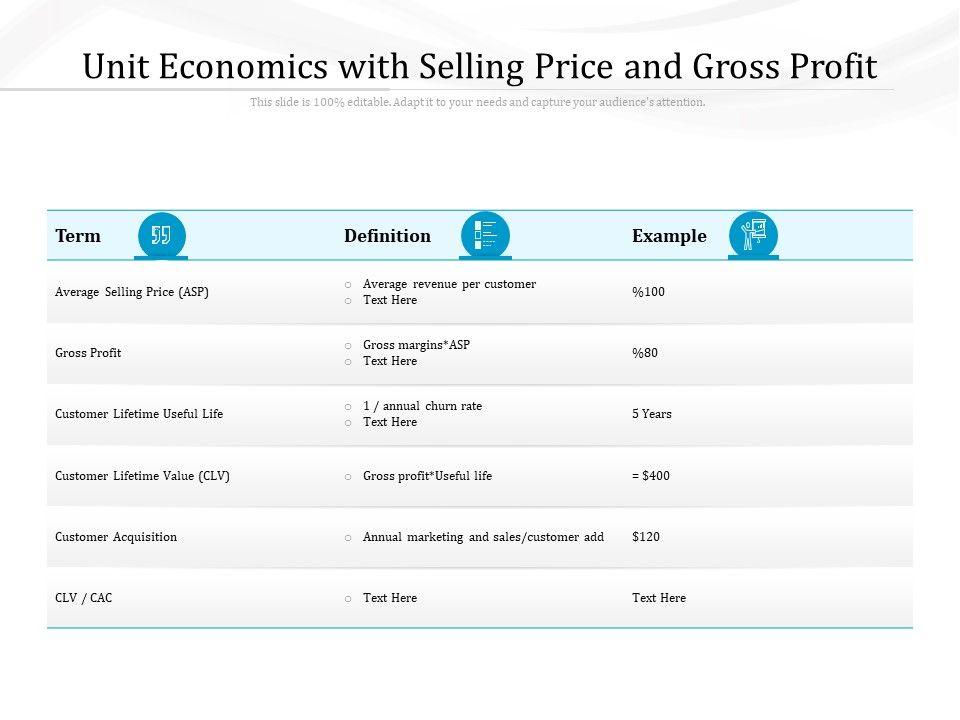Select 'Gross margins*ASP' definition text

(416, 345)
